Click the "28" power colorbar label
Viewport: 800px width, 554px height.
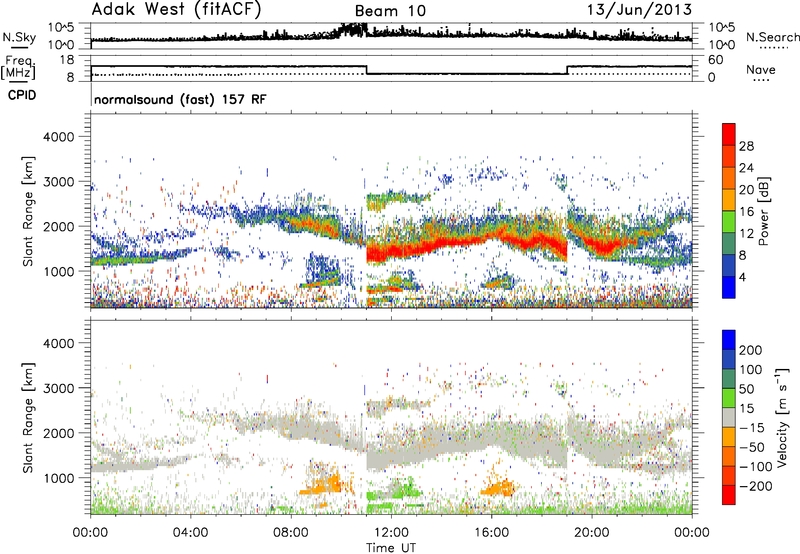tap(746, 146)
